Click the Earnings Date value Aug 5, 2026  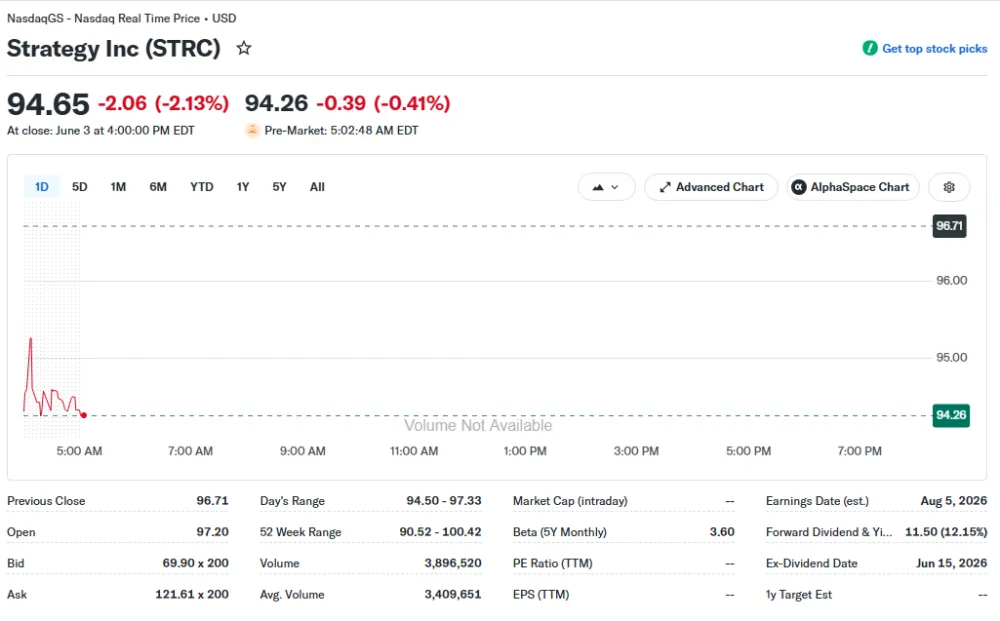(x=953, y=500)
